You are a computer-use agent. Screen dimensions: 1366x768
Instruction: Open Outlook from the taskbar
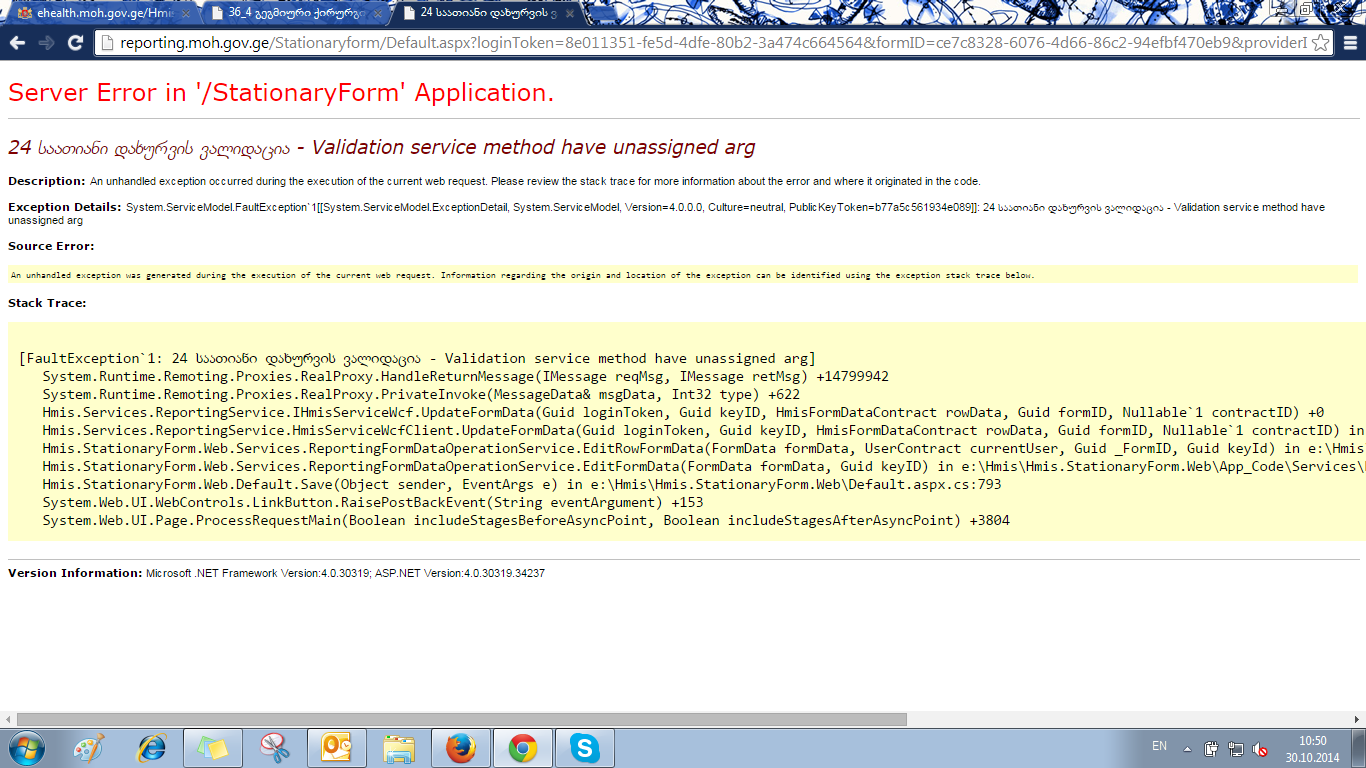coord(337,748)
